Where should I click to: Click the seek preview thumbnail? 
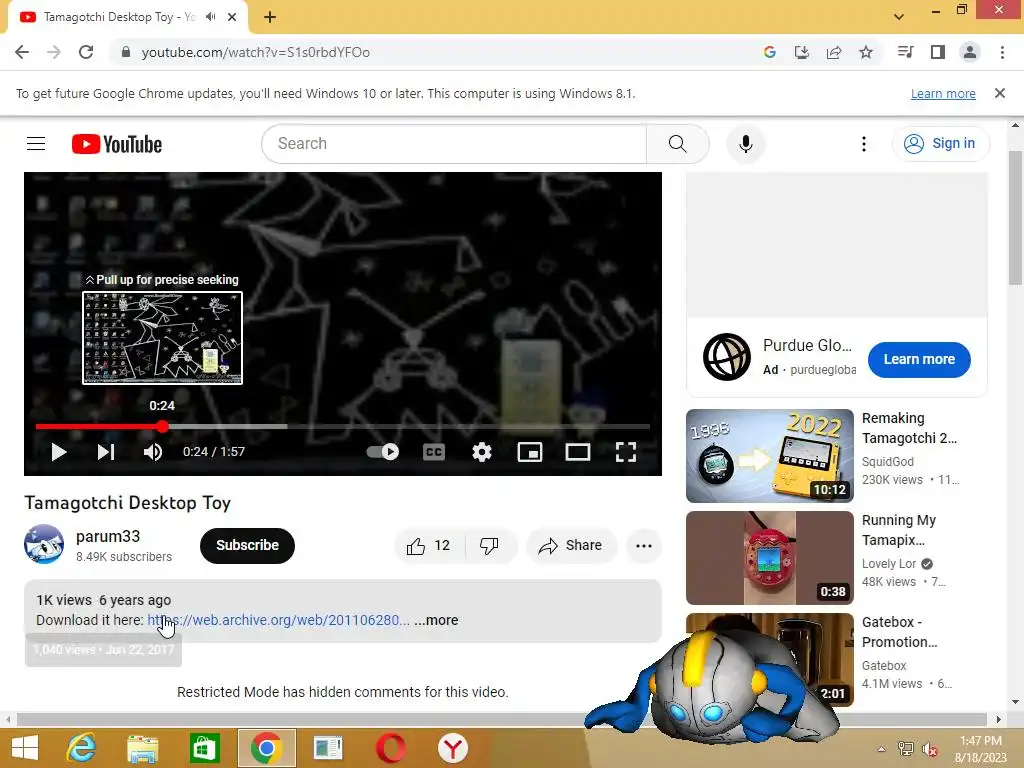[x=162, y=338]
